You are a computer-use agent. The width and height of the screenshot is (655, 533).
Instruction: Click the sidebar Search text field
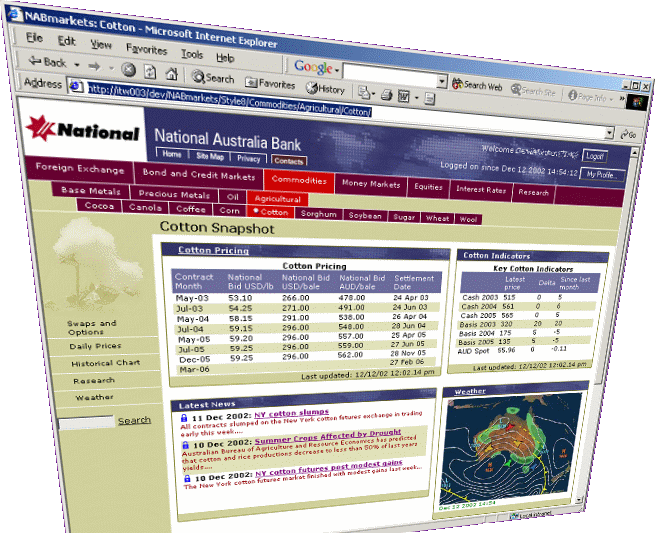click(87, 422)
